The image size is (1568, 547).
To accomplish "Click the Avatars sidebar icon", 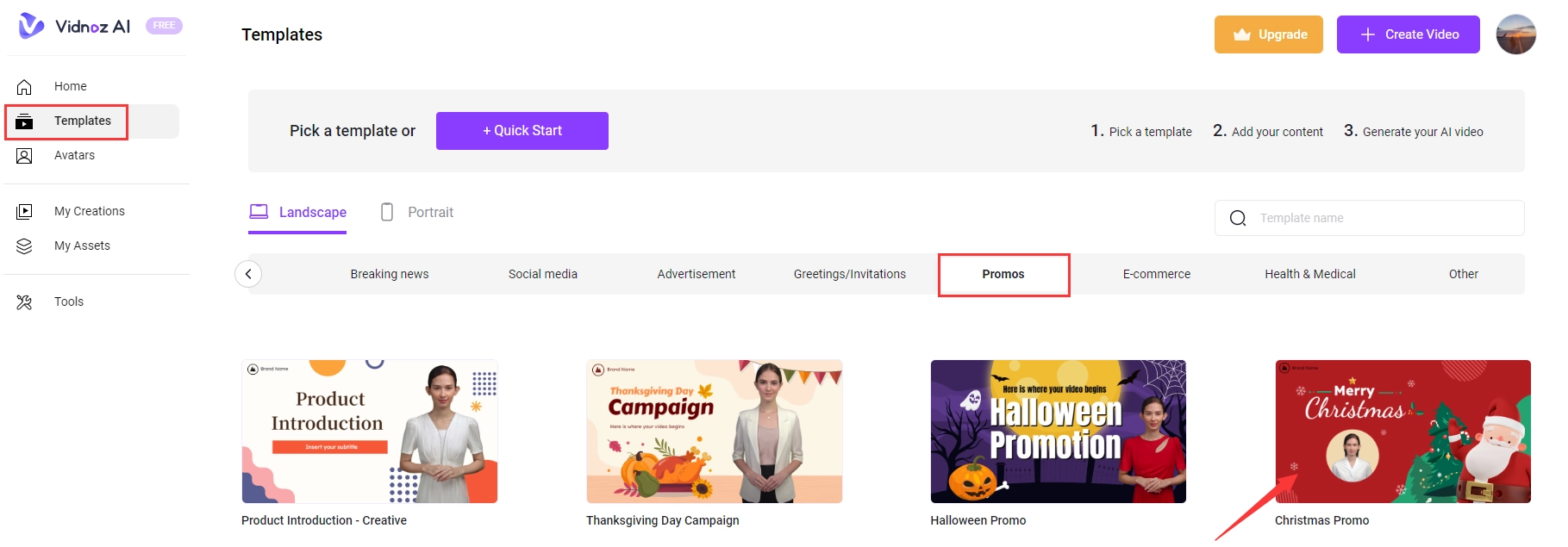I will [24, 156].
